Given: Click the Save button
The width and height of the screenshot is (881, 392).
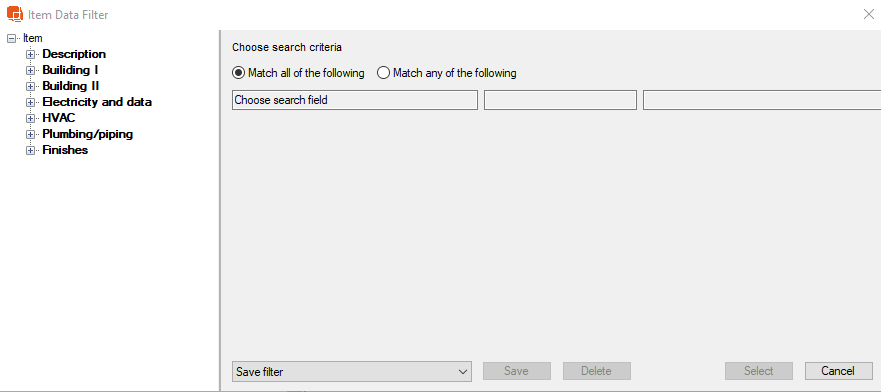Looking at the screenshot, I should (517, 371).
